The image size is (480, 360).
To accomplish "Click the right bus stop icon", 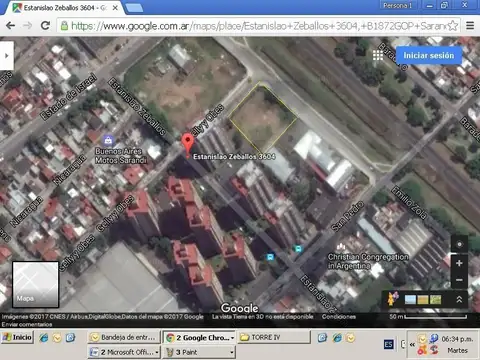I will click(x=298, y=248).
